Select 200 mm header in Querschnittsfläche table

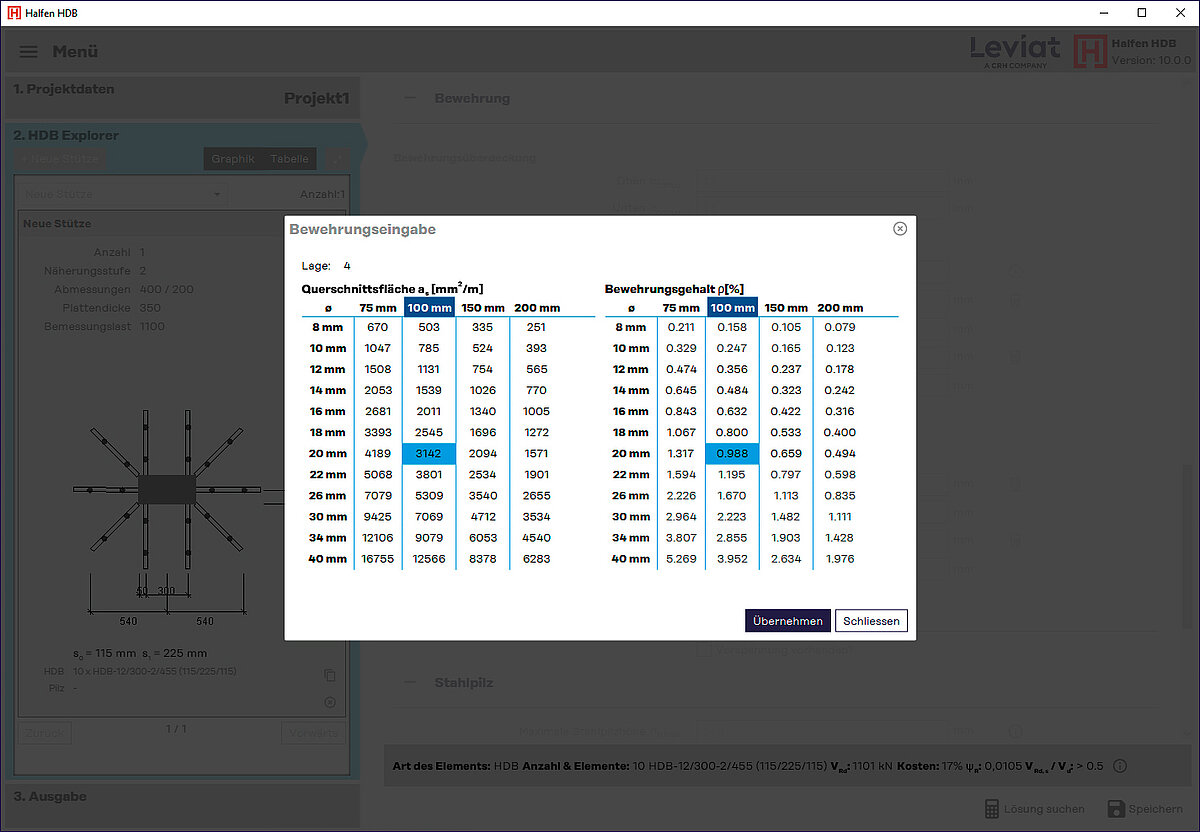(x=536, y=307)
